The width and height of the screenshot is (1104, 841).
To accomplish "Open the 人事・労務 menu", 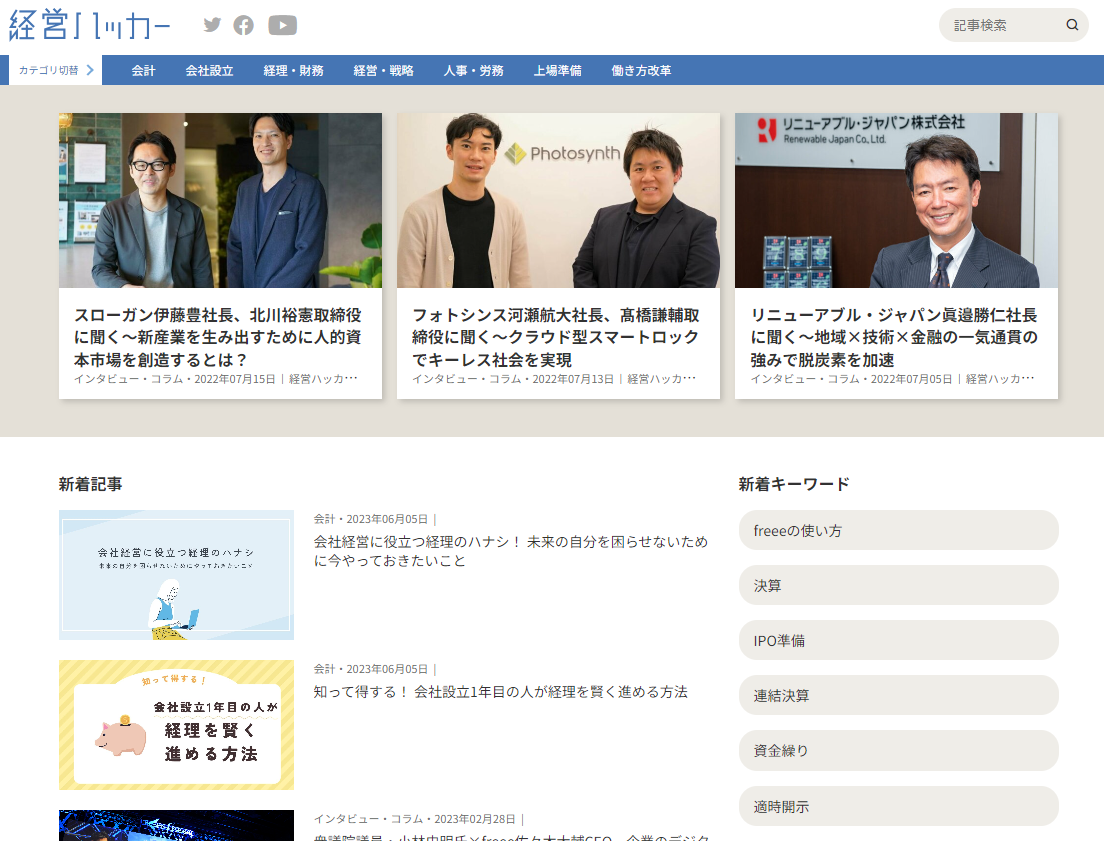I will (x=474, y=70).
